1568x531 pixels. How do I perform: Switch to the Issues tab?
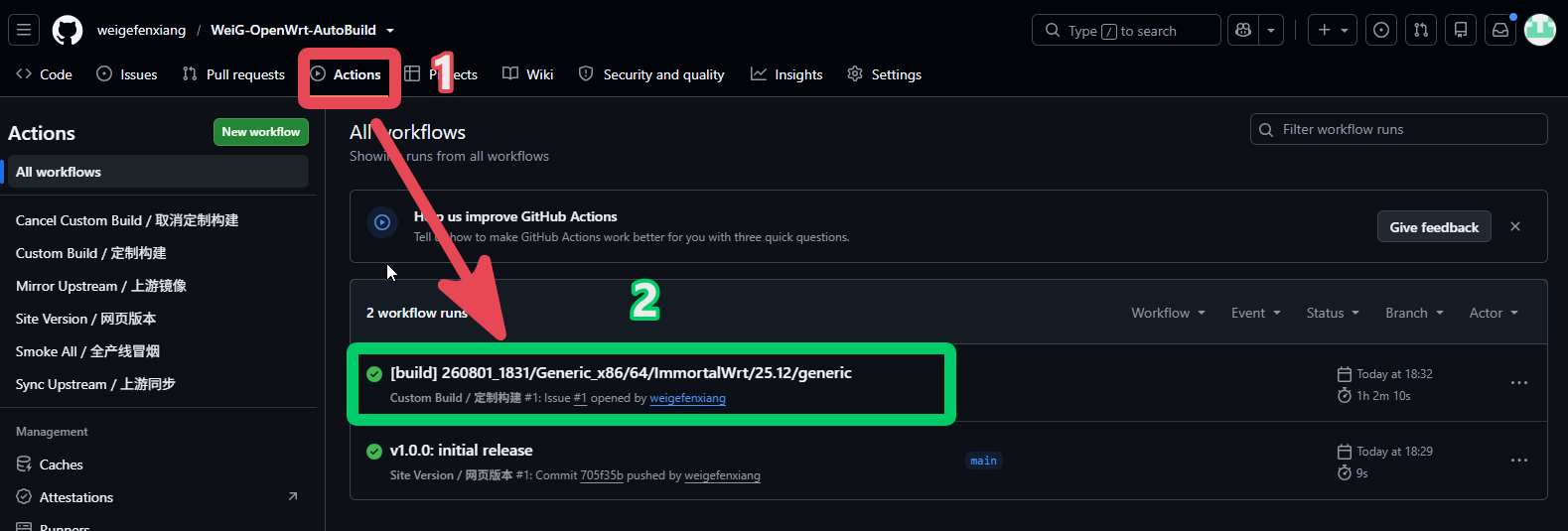point(127,74)
